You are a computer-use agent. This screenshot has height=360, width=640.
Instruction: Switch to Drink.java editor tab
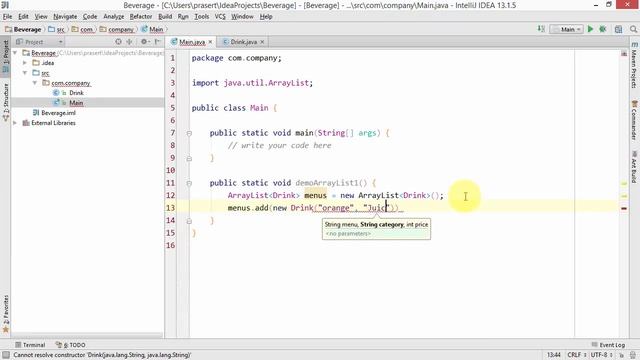[x=243, y=42]
